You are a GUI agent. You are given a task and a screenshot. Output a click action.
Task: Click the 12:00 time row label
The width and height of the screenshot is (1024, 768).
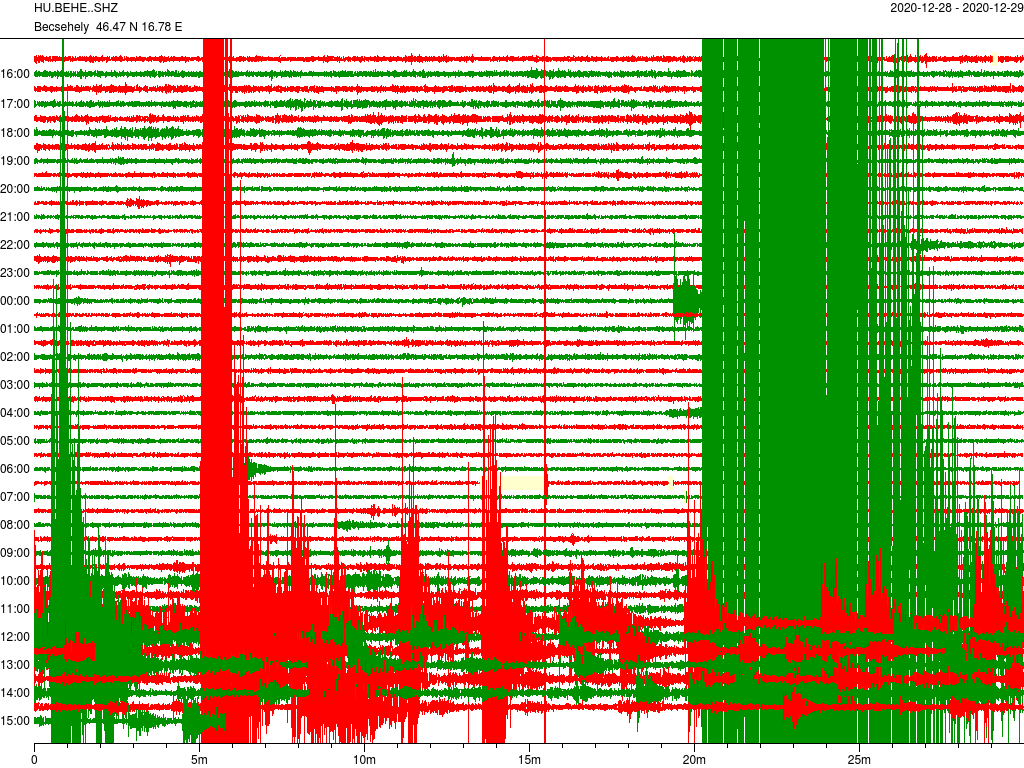[15, 636]
